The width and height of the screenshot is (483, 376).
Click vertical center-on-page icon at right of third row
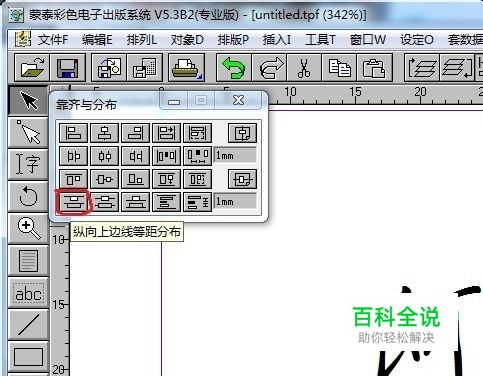(243, 179)
